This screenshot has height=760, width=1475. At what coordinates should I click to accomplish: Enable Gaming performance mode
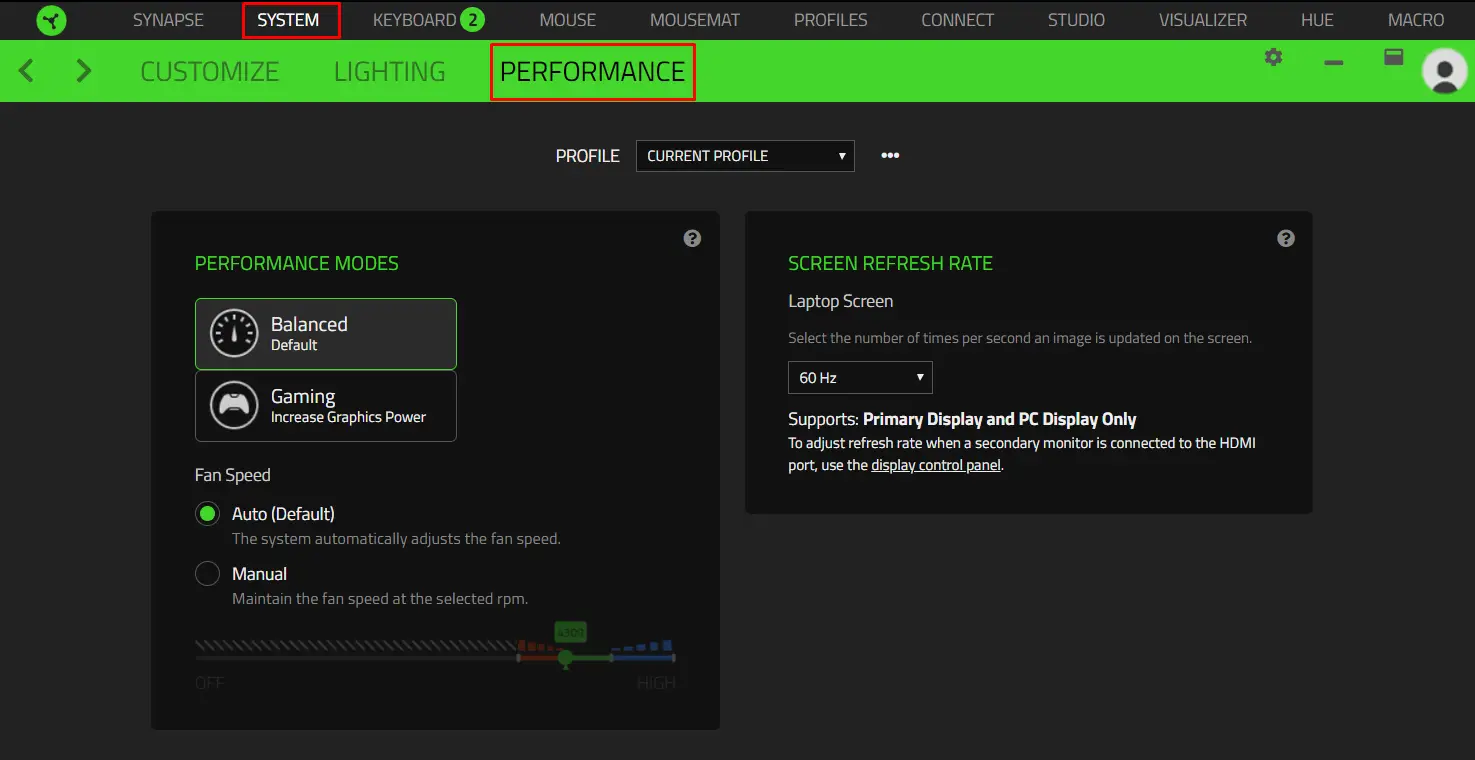[x=325, y=406]
